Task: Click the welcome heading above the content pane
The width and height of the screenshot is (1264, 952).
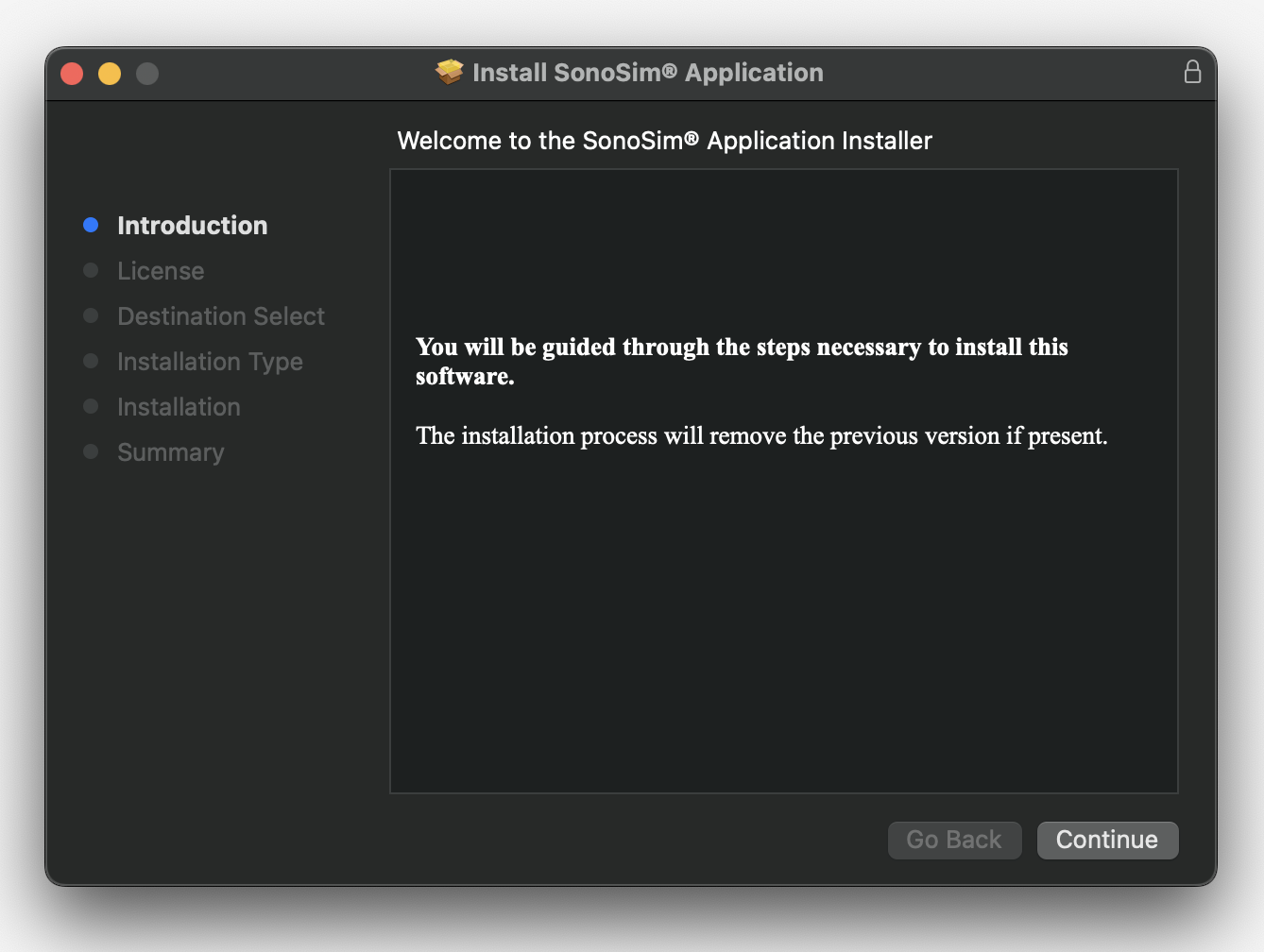Action: coord(665,140)
